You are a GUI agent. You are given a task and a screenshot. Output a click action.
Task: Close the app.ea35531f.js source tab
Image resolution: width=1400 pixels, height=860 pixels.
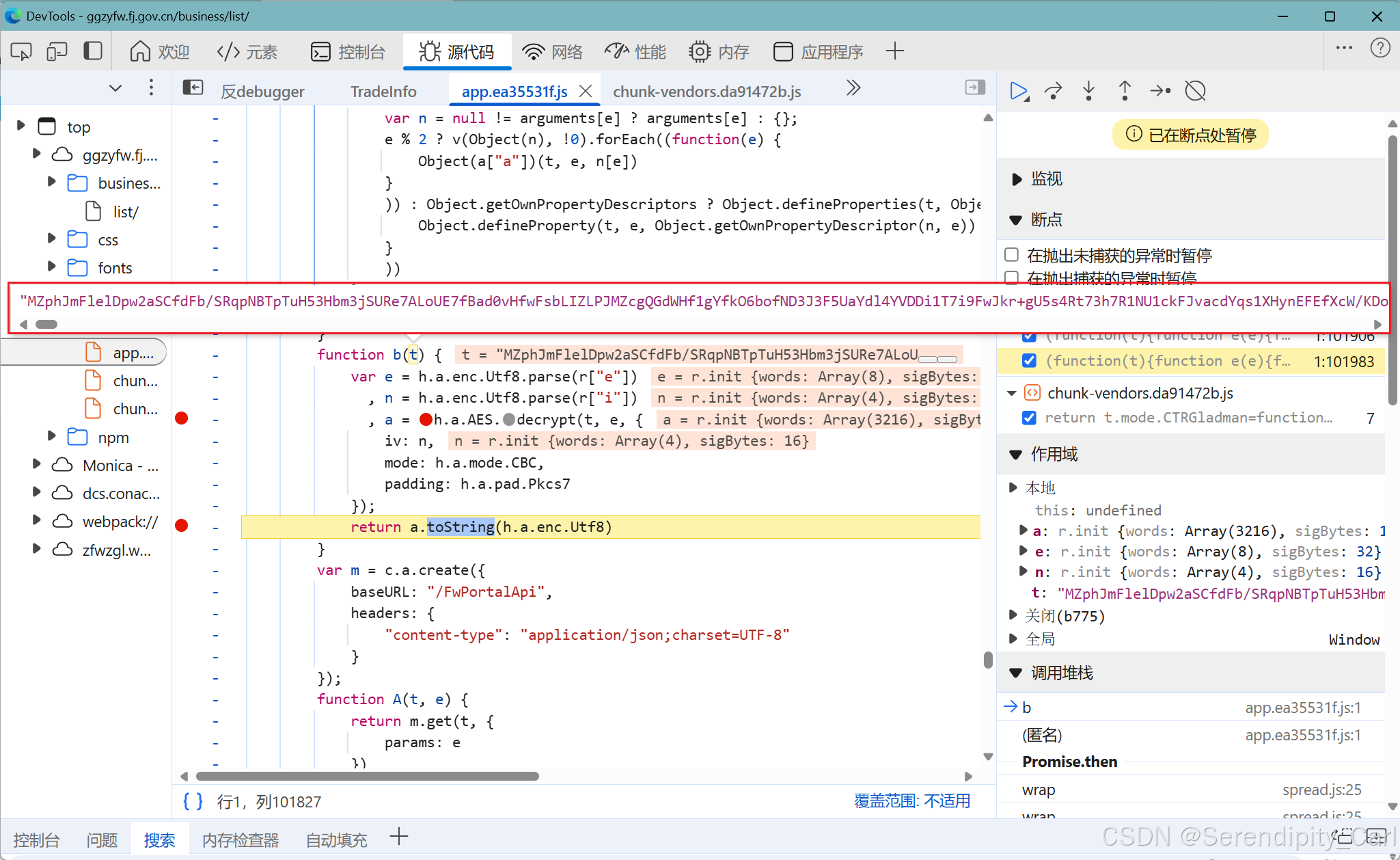point(586,90)
